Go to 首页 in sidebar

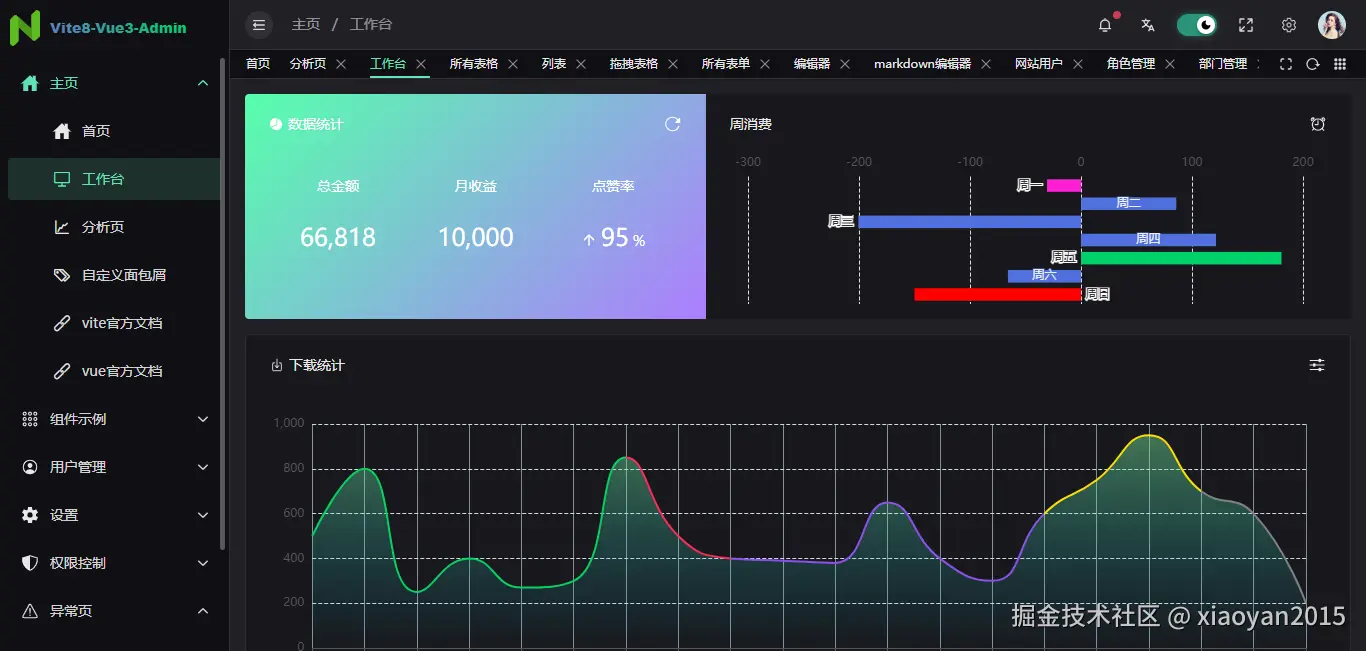114,131
